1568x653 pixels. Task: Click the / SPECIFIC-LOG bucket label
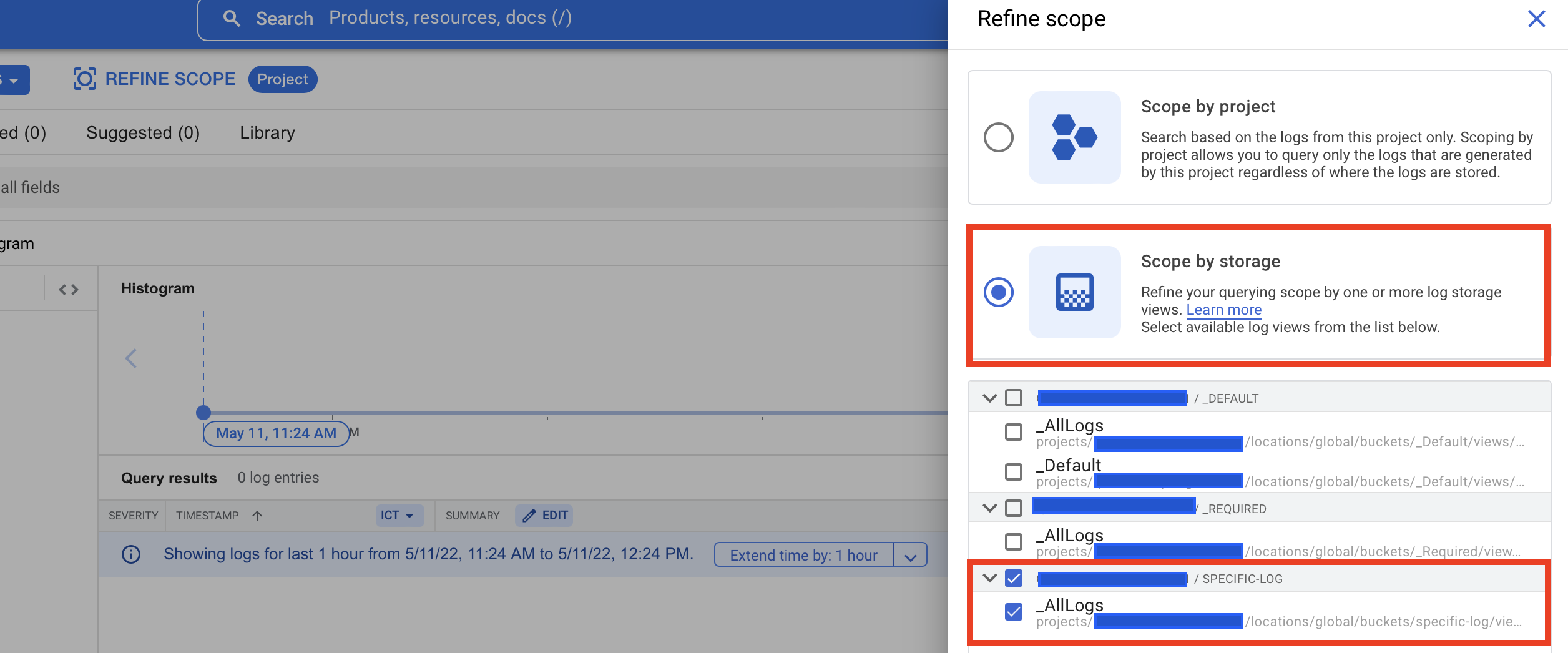click(x=1238, y=579)
